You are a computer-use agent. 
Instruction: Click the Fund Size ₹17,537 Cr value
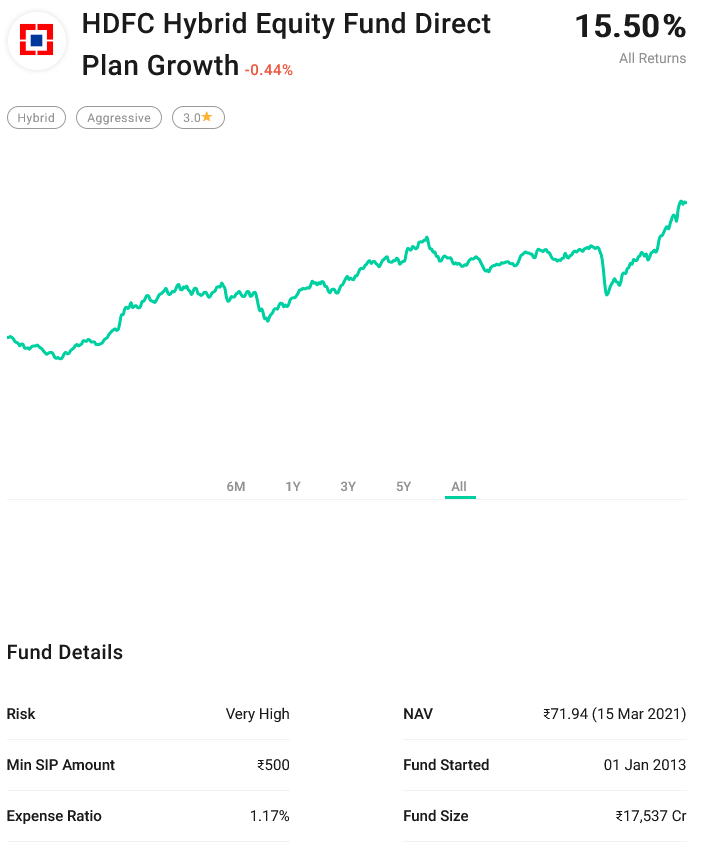click(x=650, y=816)
